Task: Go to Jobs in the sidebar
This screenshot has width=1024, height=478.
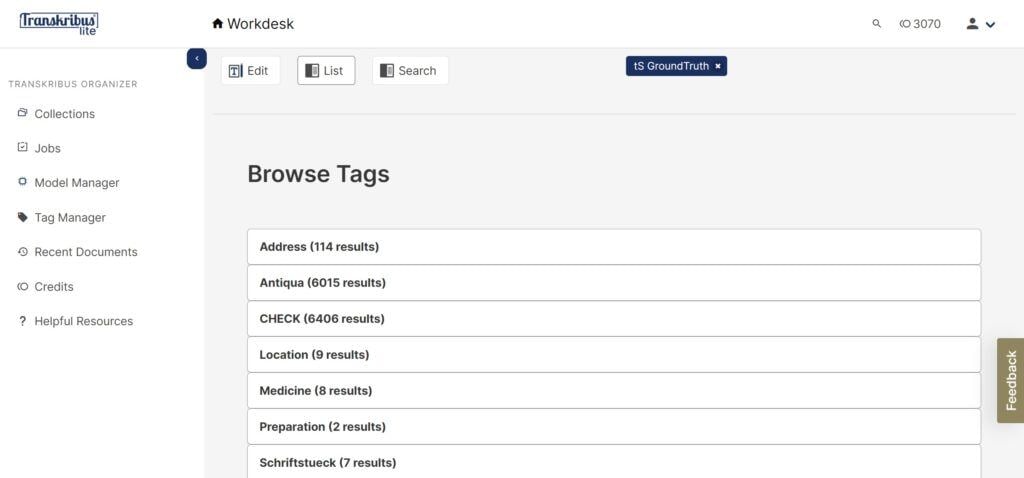Action: [x=47, y=148]
